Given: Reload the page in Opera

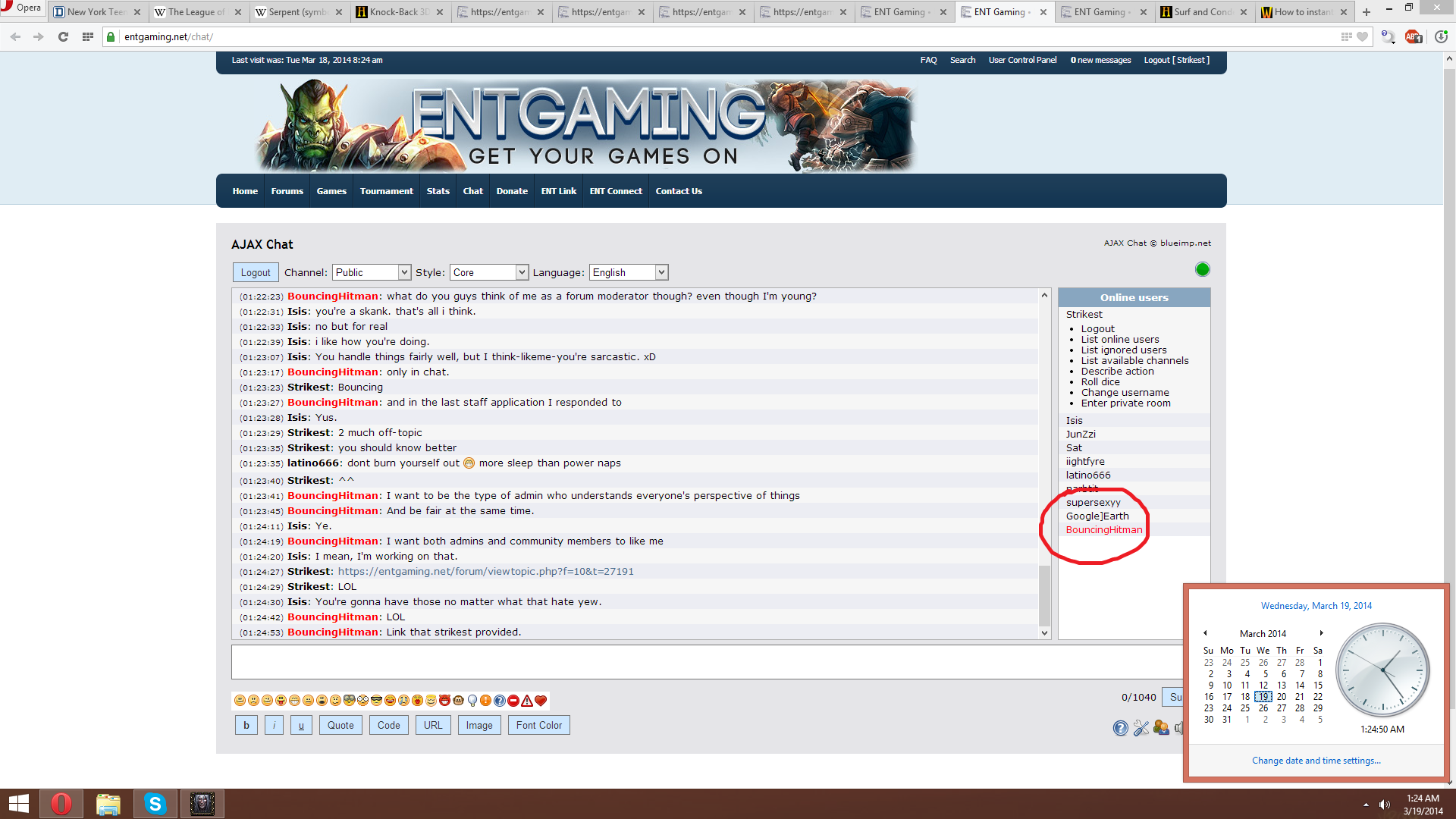Looking at the screenshot, I should [x=64, y=36].
